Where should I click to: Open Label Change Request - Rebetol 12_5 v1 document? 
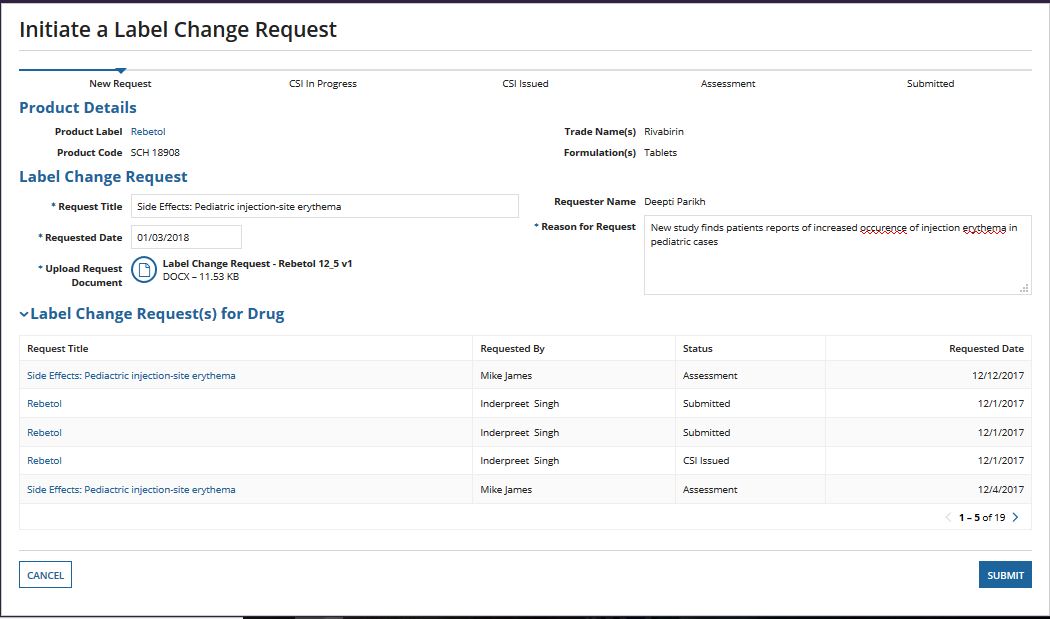pyautogui.click(x=257, y=264)
